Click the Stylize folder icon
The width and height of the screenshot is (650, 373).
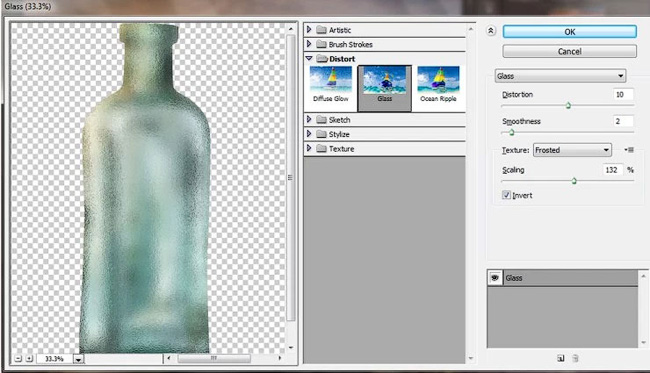[x=321, y=134]
